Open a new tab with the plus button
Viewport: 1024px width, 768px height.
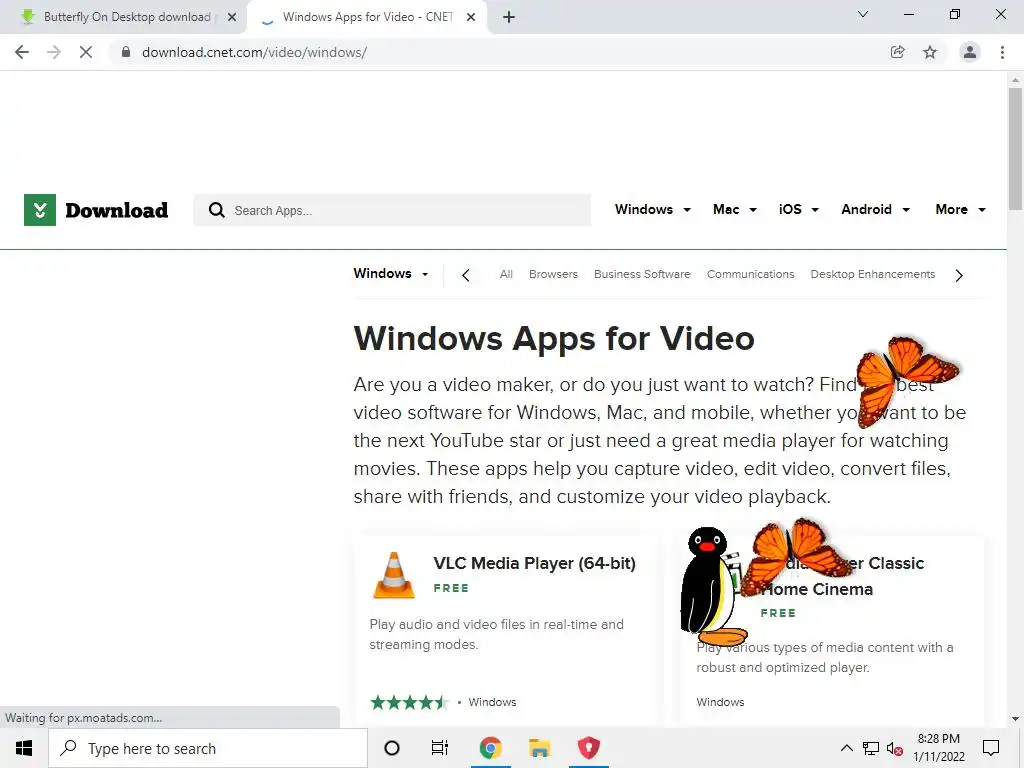point(509,17)
